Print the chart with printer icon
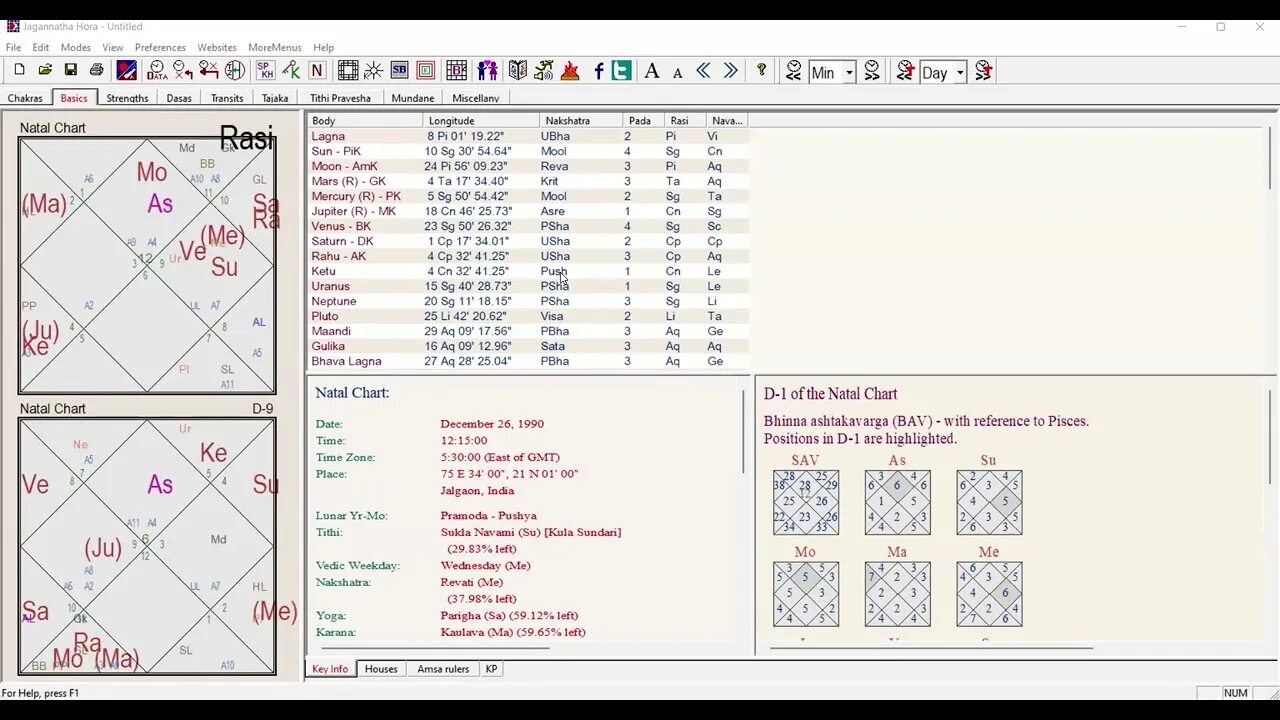The width and height of the screenshot is (1280, 720). pos(97,70)
